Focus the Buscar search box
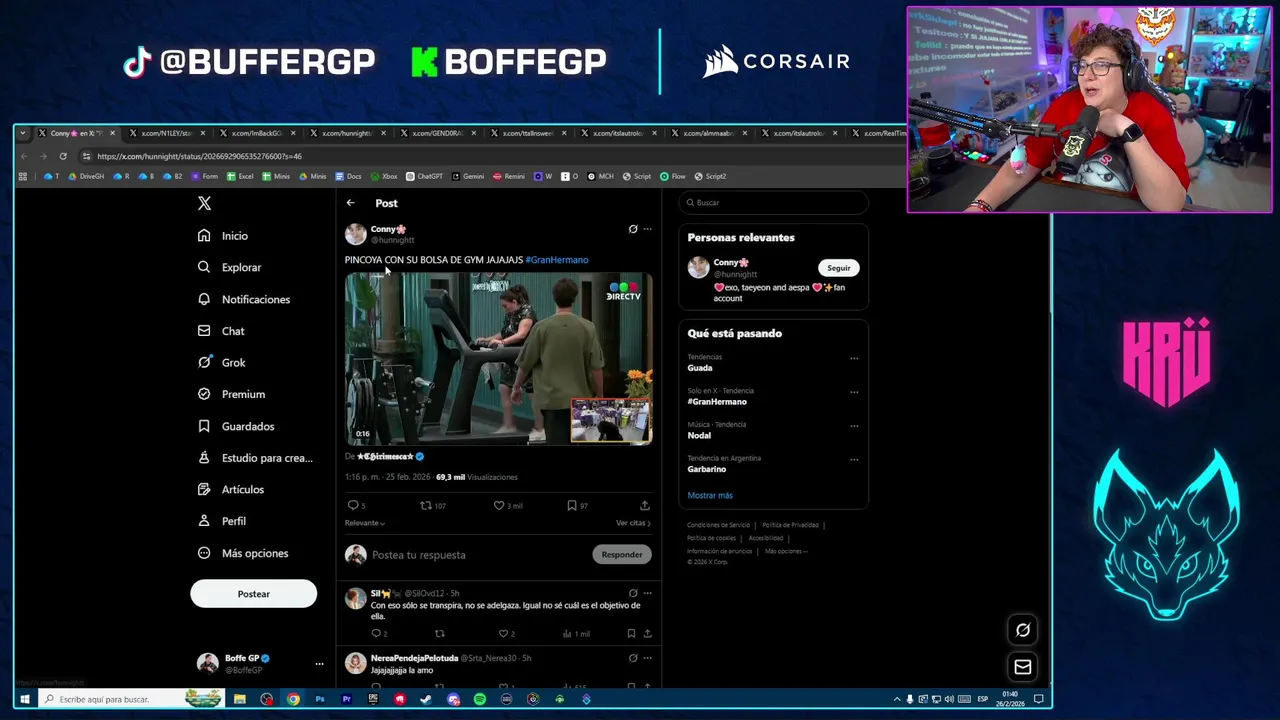Viewport: 1280px width, 720px height. point(775,203)
